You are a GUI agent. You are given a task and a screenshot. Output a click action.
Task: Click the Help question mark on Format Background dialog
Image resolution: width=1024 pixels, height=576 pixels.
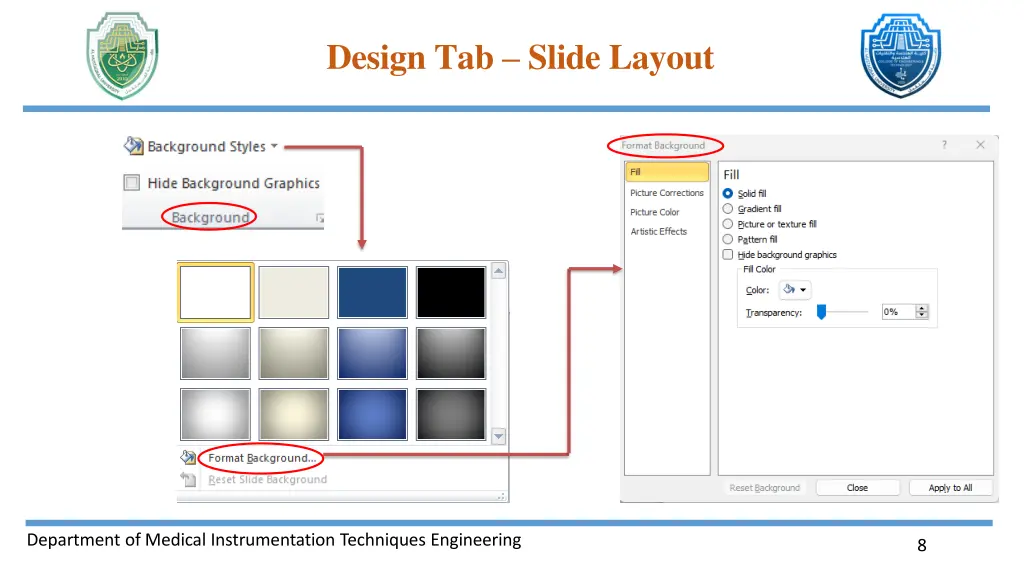(943, 145)
